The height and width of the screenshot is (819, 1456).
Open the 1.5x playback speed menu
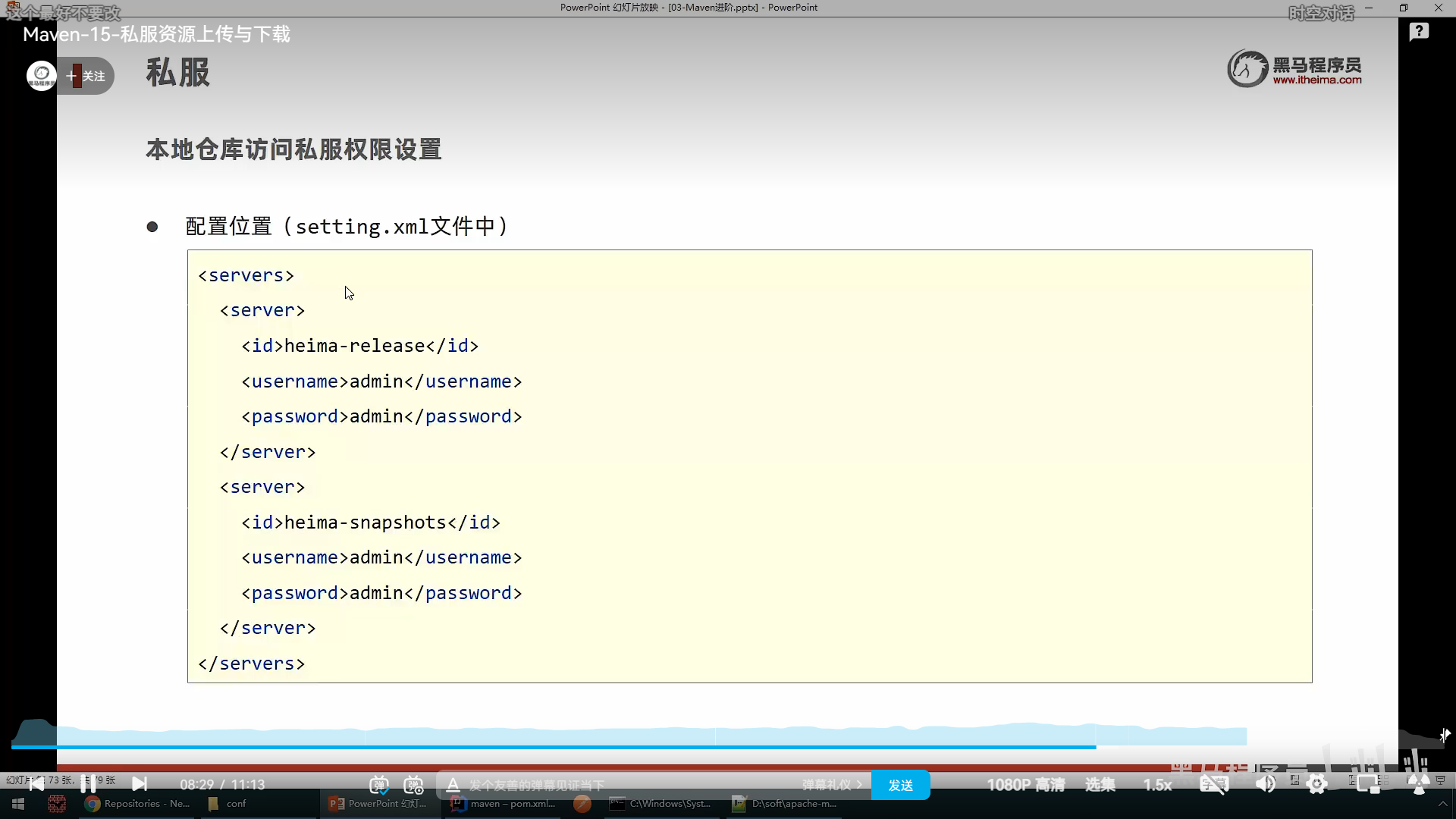[1157, 785]
